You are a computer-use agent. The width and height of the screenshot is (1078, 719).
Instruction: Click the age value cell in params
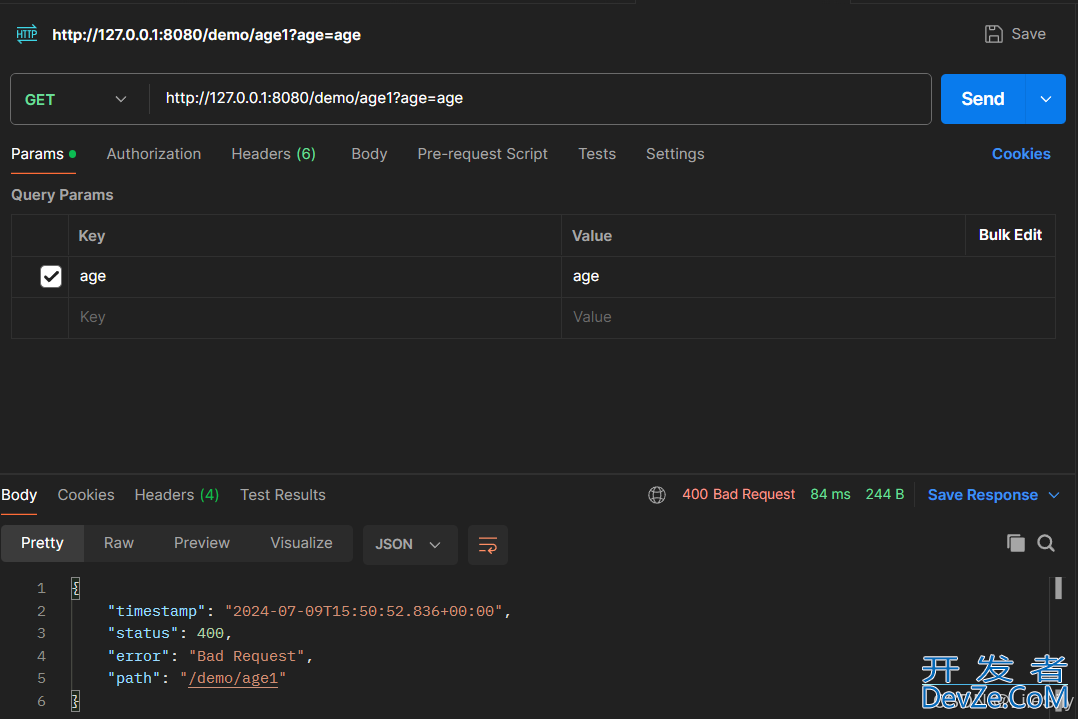coord(808,276)
